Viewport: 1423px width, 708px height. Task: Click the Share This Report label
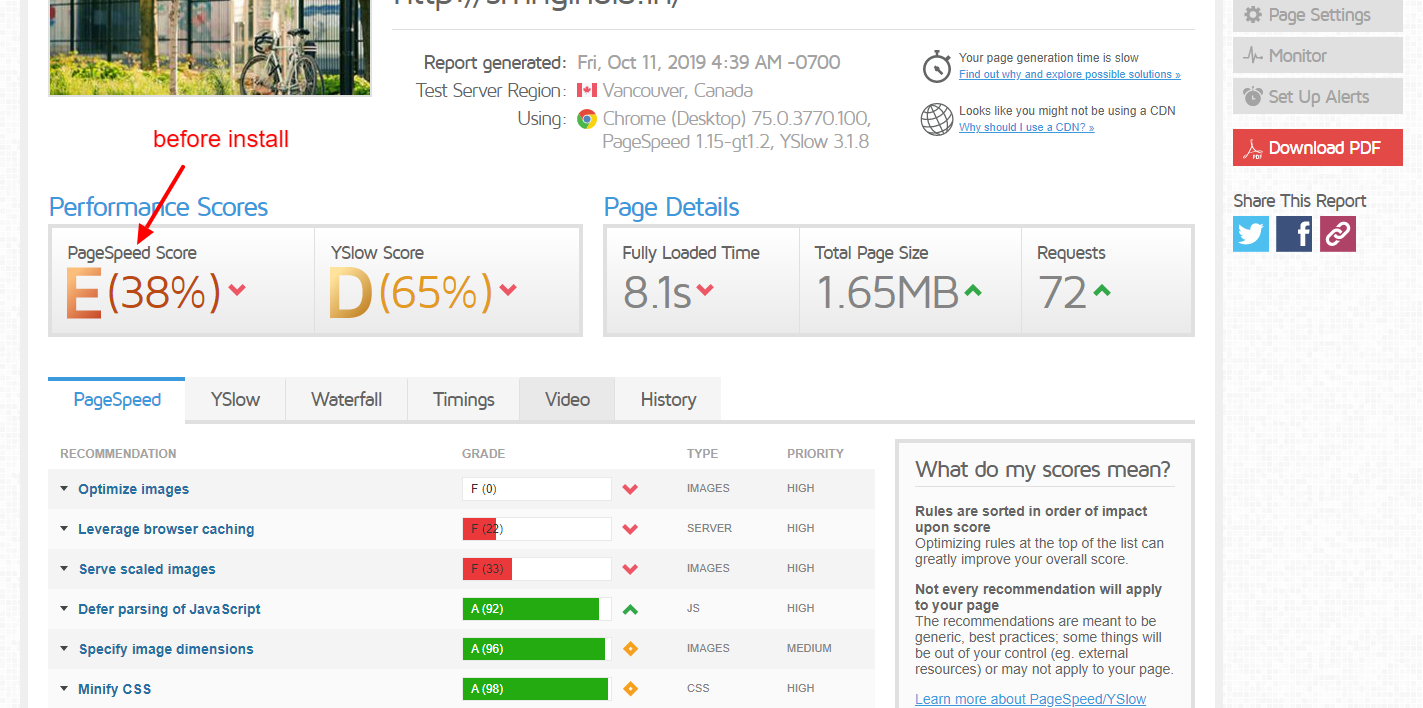[1299, 201]
